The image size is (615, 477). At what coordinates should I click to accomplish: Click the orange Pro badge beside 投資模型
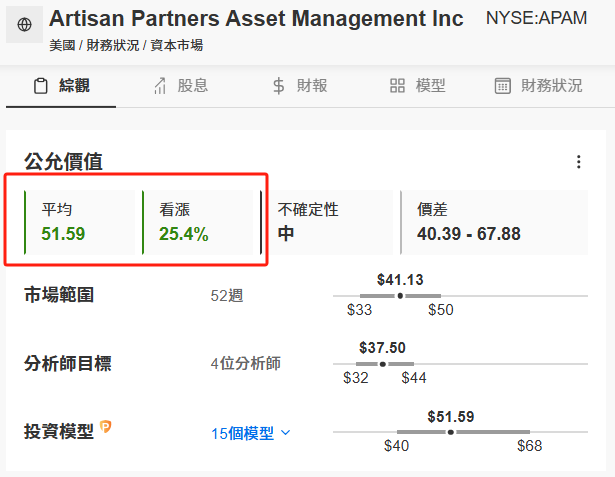click(x=105, y=426)
